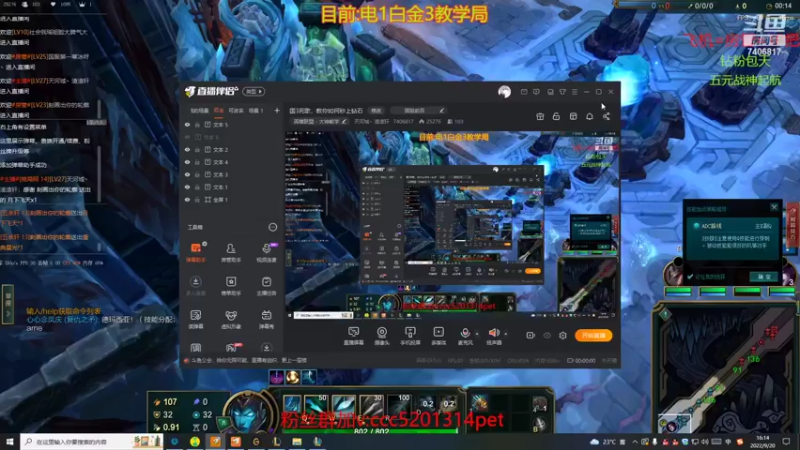Image resolution: width=800 pixels, height=450 pixels.
Task: Toggle visibility of 文本 2 layer
Action: point(187,150)
